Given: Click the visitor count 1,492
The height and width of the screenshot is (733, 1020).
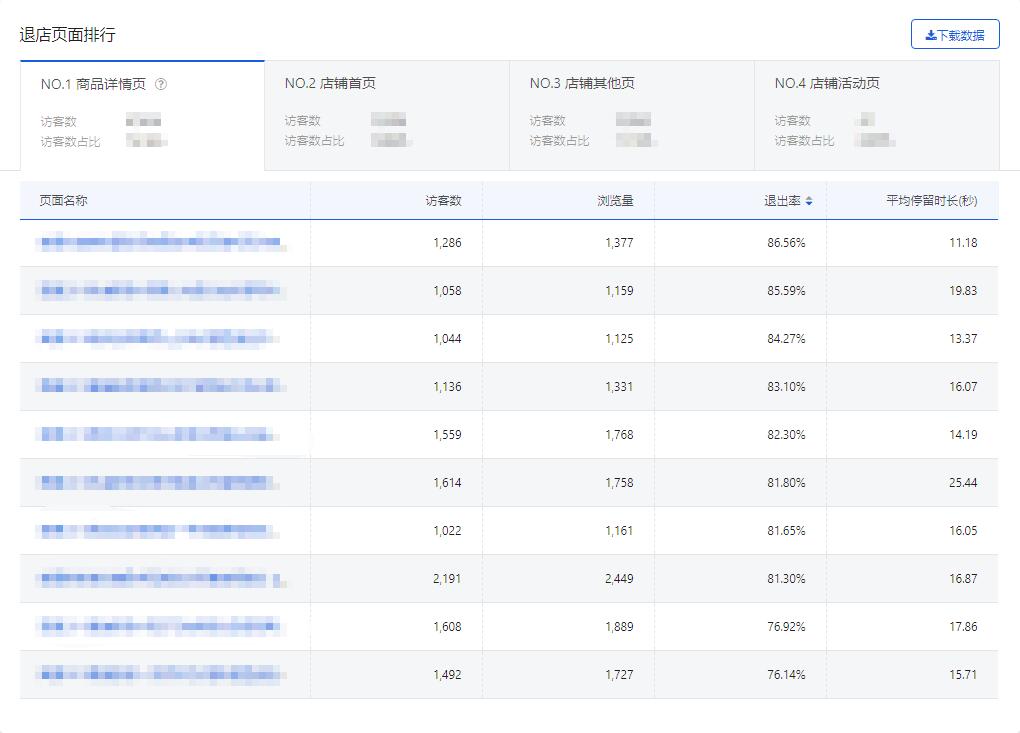Looking at the screenshot, I should 448,674.
